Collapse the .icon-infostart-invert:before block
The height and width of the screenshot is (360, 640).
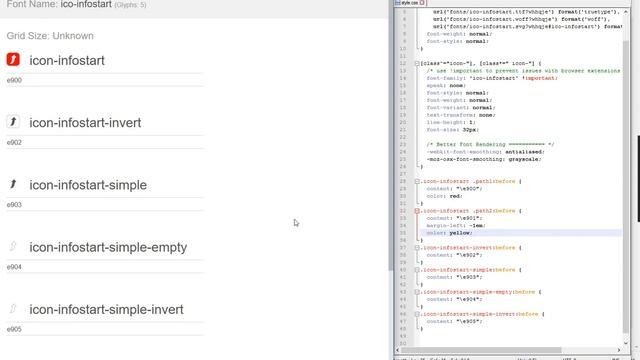(417, 248)
